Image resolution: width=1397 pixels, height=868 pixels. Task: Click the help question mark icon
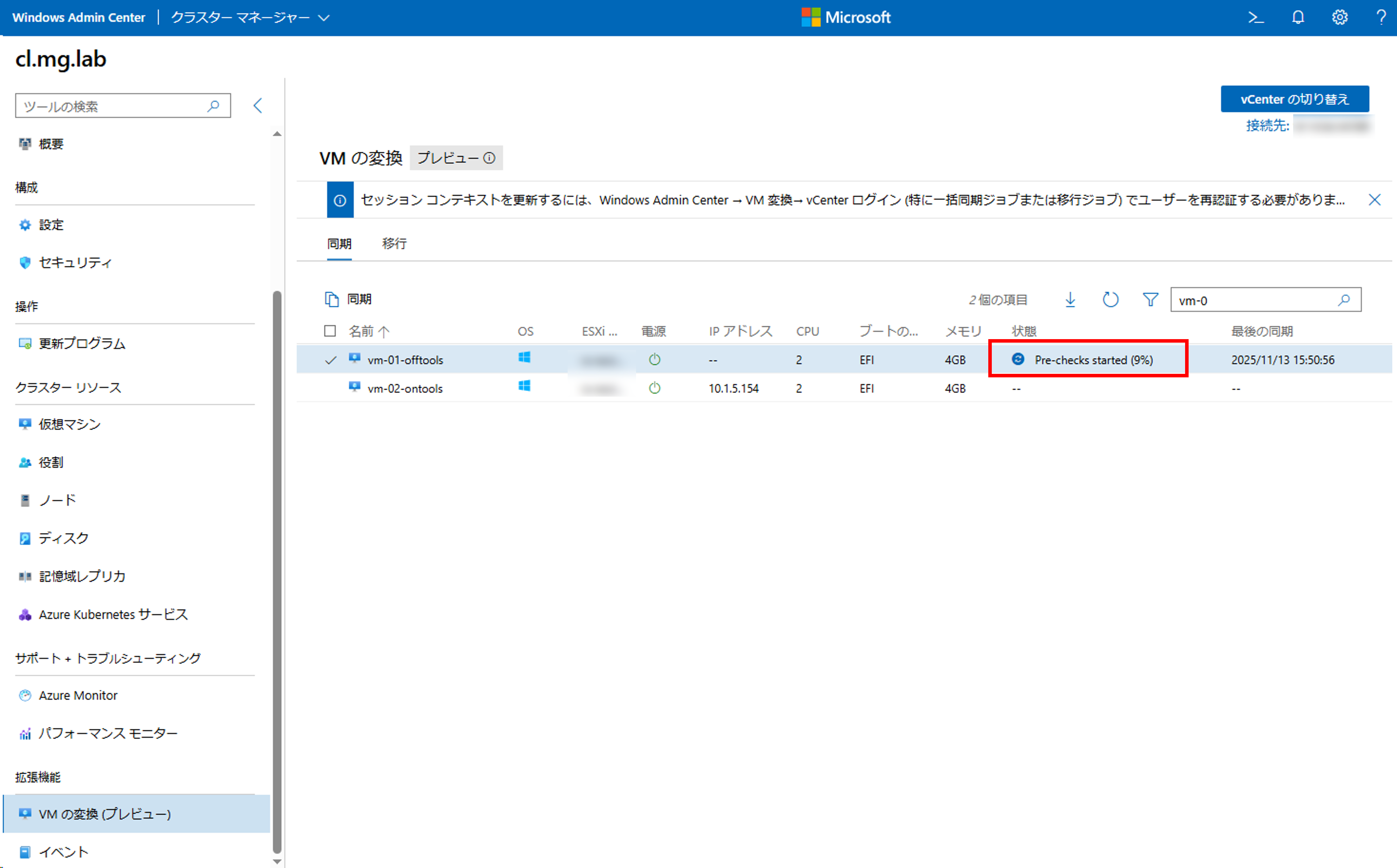click(x=1381, y=18)
